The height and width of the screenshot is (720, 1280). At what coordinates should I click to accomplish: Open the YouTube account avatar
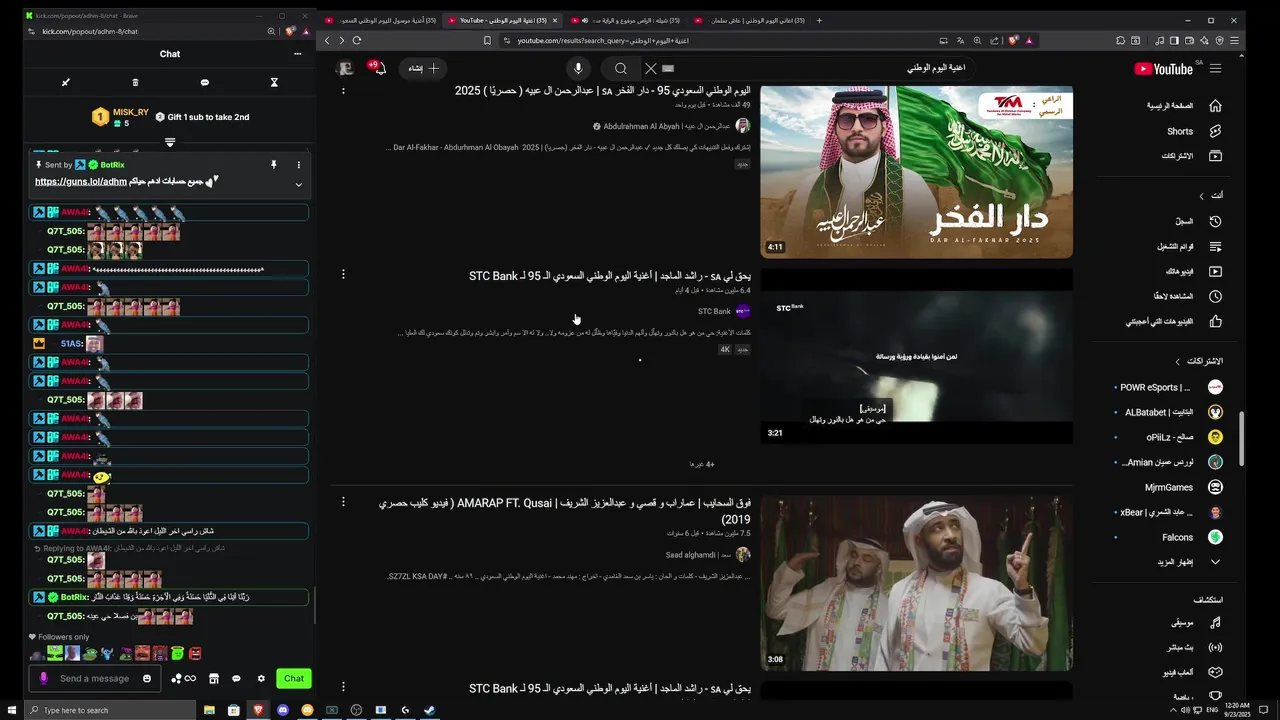tap(346, 68)
